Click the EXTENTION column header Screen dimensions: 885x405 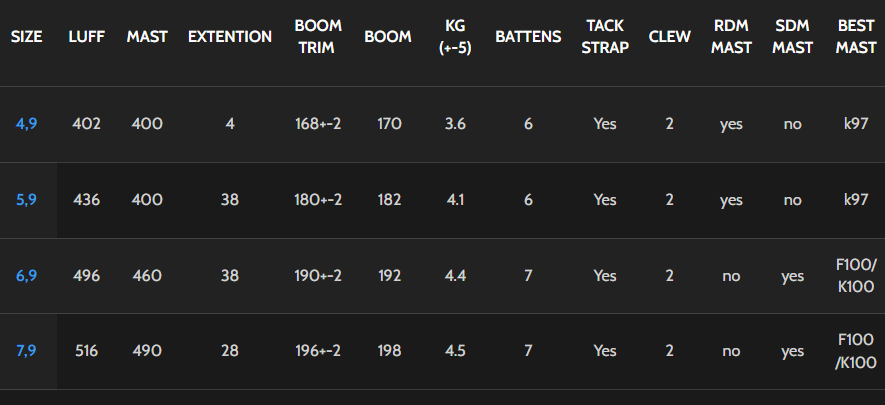coord(230,37)
